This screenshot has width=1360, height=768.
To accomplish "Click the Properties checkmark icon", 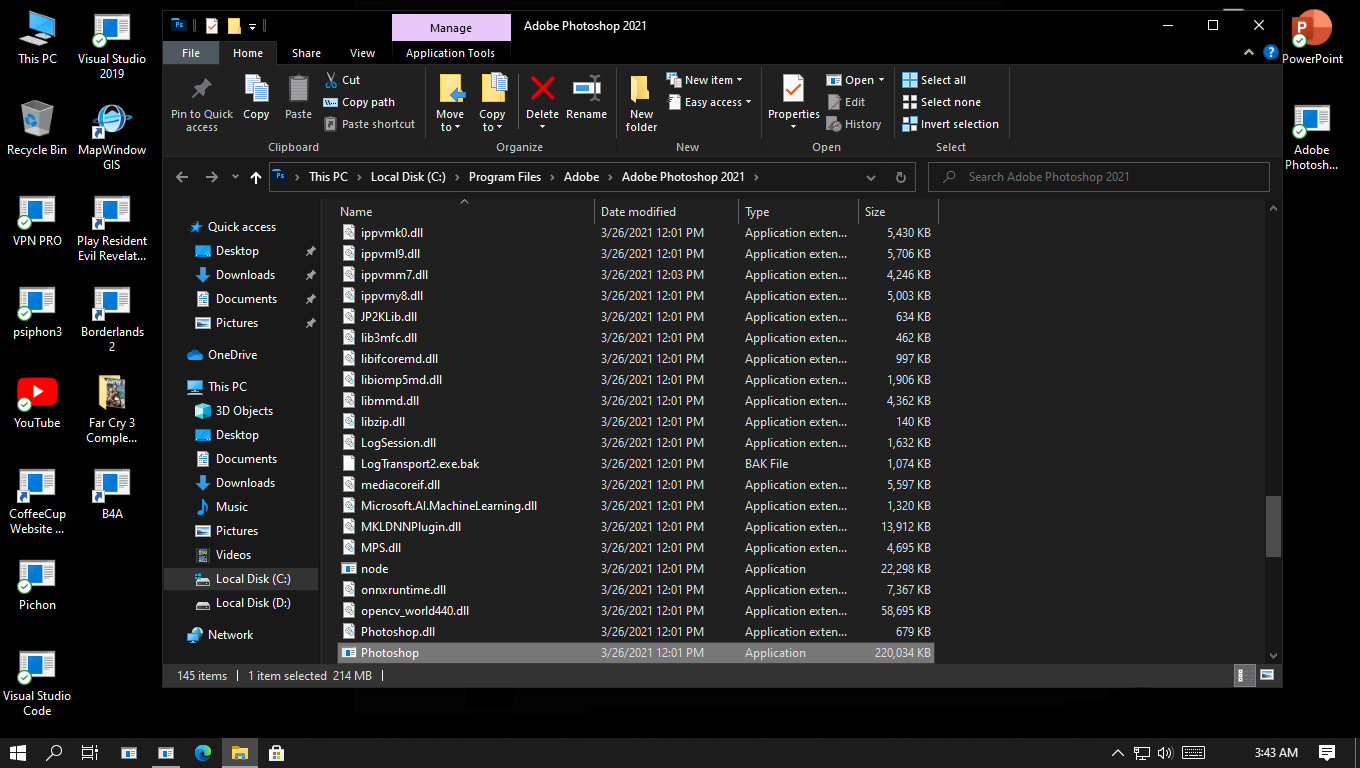I will pyautogui.click(x=793, y=89).
